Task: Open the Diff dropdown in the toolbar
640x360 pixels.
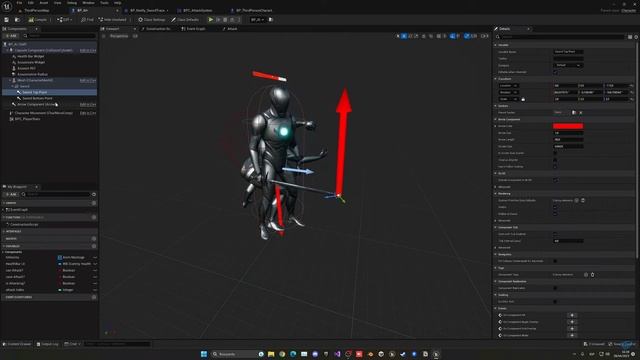Action: tap(65, 20)
